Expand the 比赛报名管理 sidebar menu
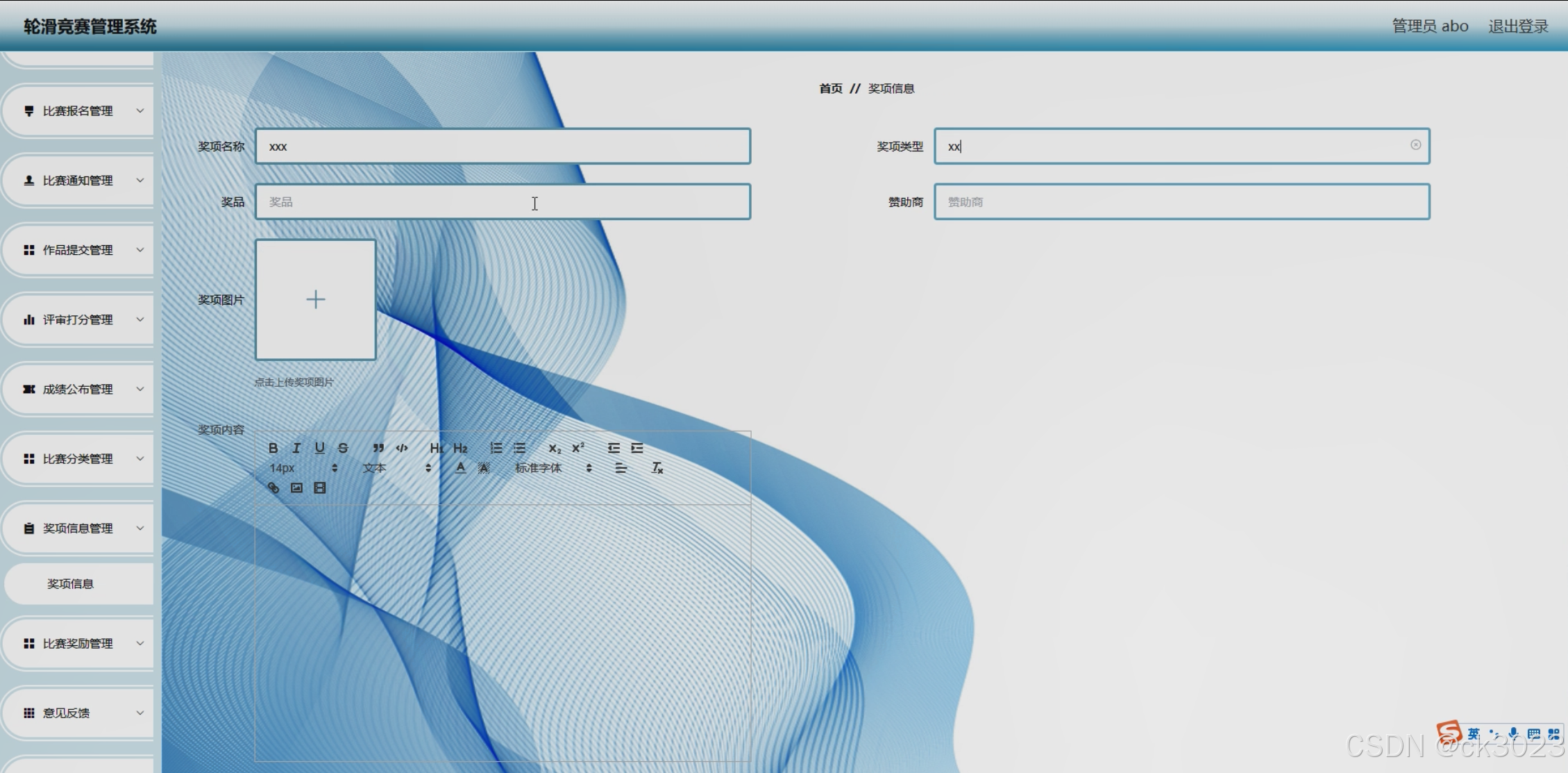 78,111
